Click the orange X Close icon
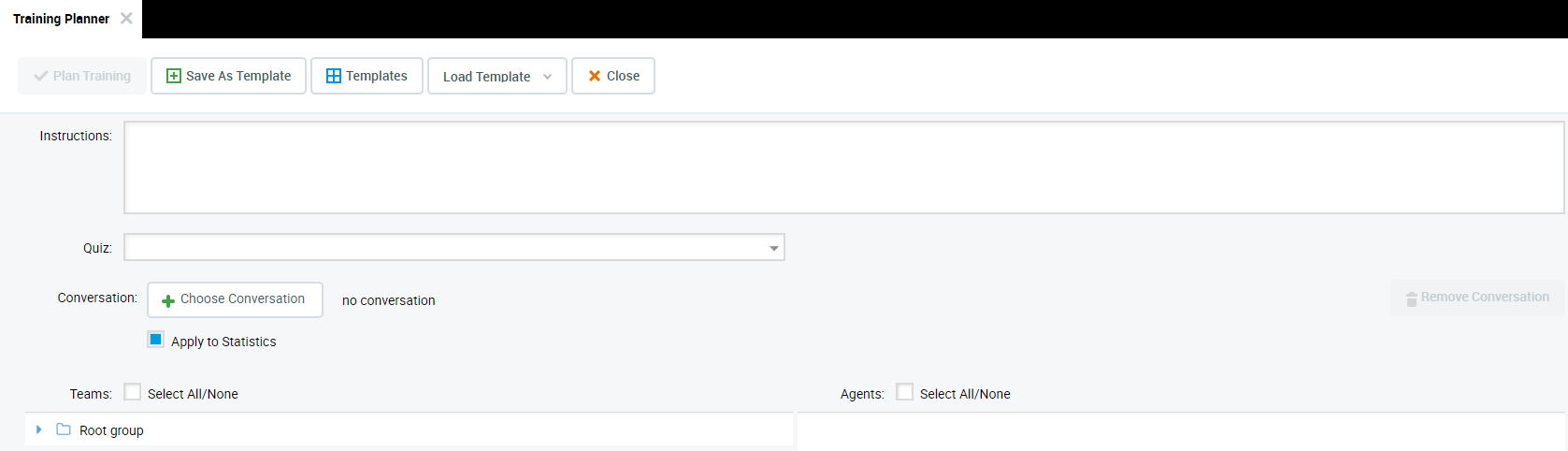Image resolution: width=1568 pixels, height=451 pixels. [594, 76]
